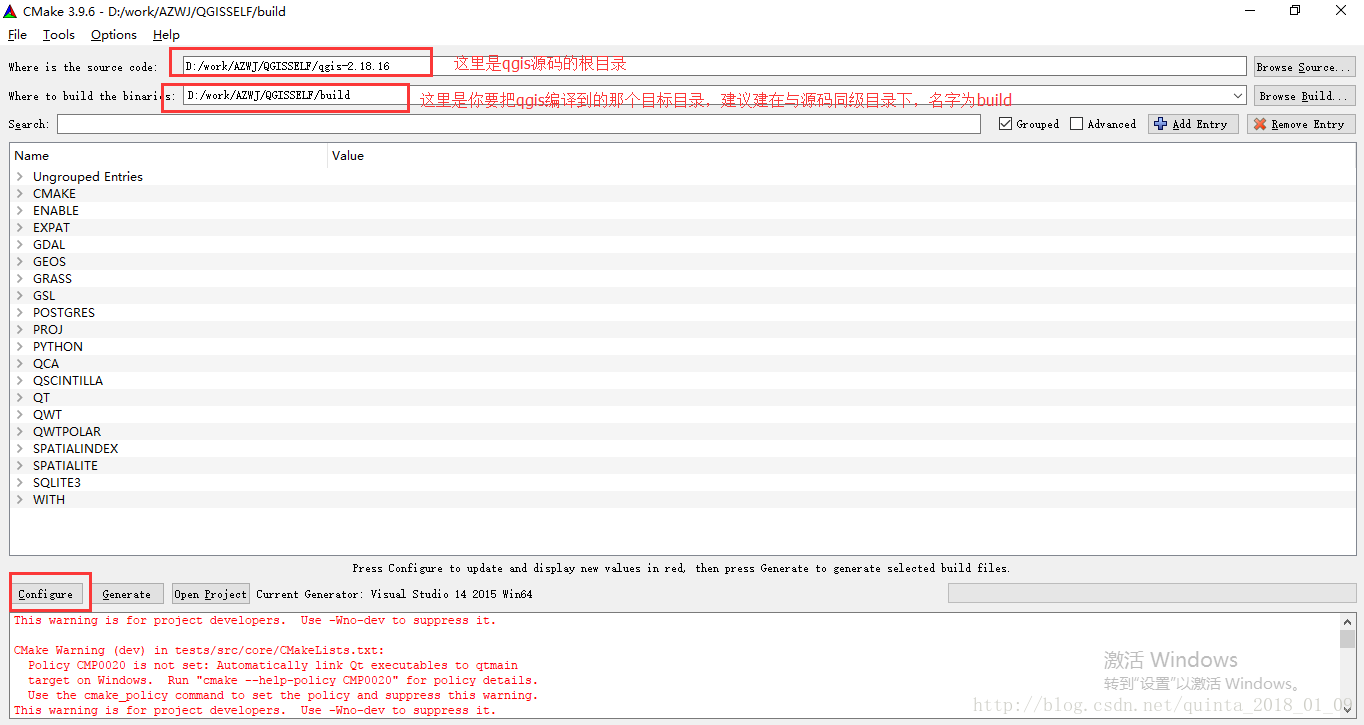Enable the Advanced checkbox

(x=1077, y=124)
